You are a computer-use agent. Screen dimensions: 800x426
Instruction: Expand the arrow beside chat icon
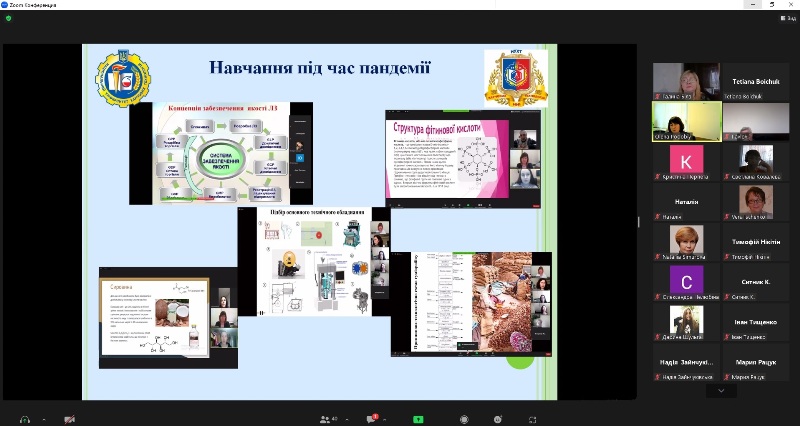click(x=385, y=419)
